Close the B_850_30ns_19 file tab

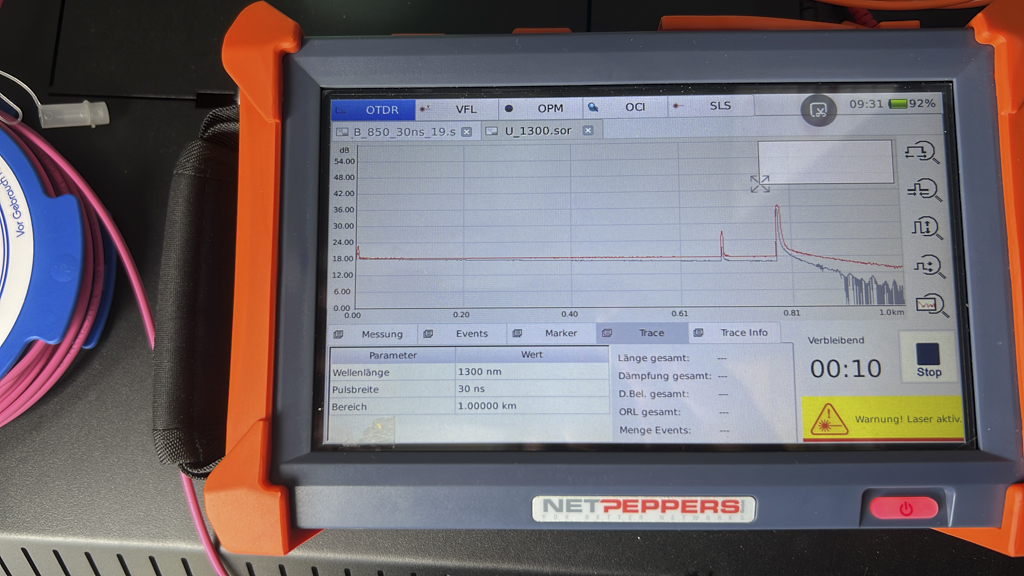(x=466, y=132)
